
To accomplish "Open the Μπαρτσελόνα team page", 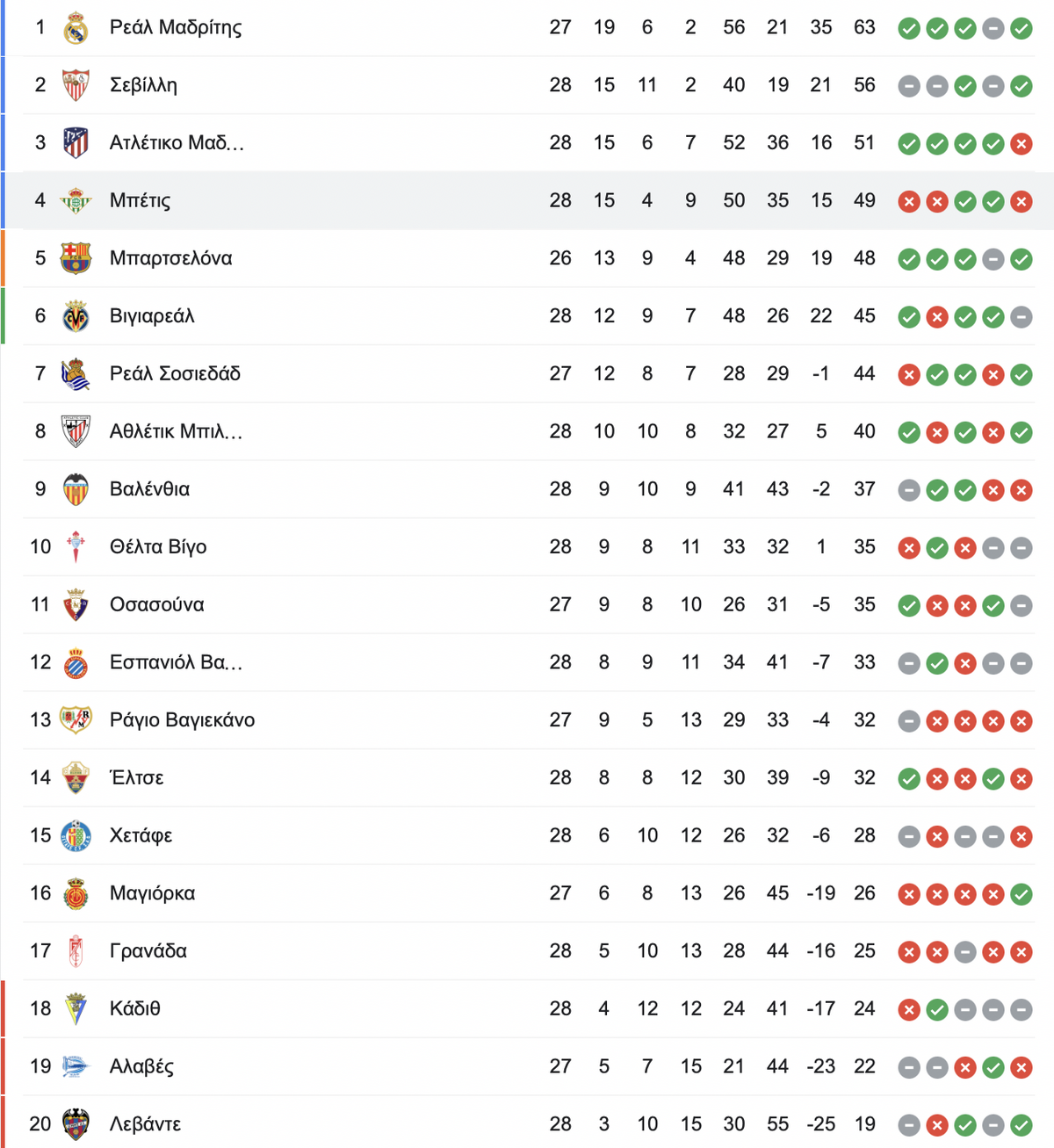I will [171, 258].
